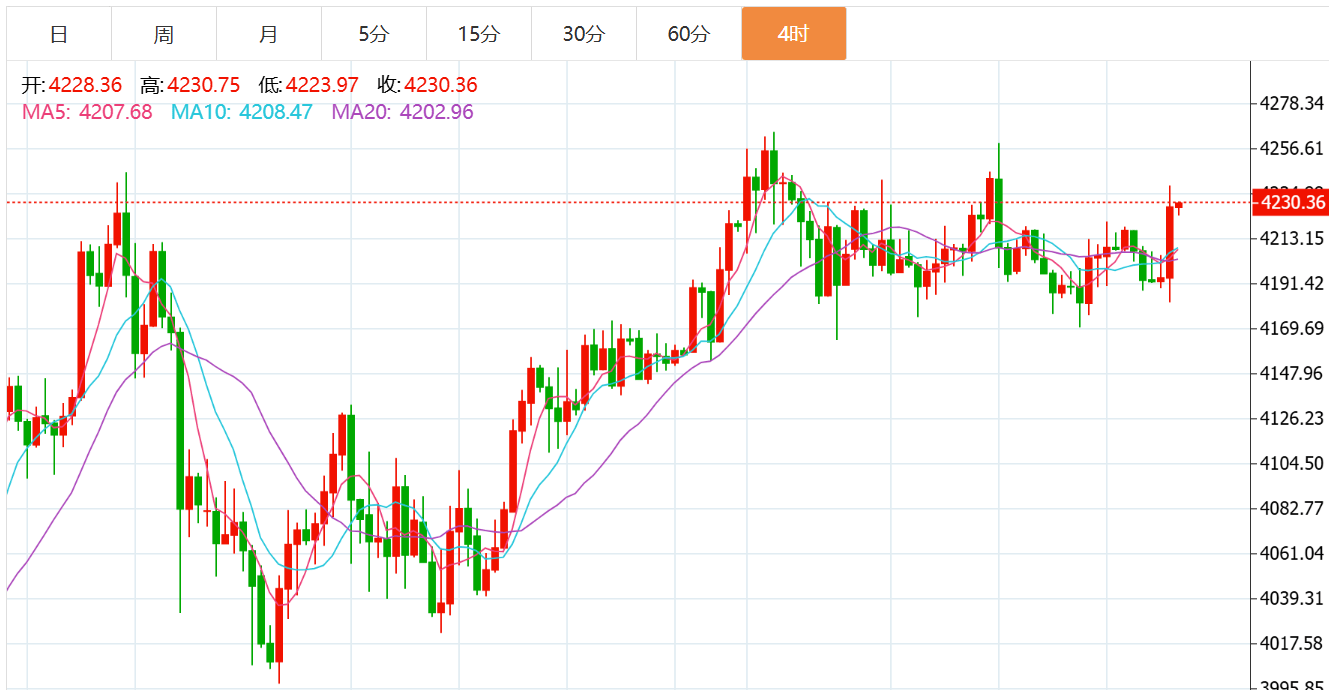1329x690 pixels.
Task: Click the closing price 收 value
Action: tap(440, 86)
